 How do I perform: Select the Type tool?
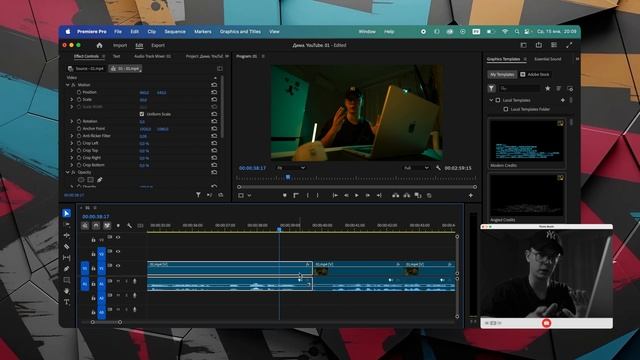[67, 302]
